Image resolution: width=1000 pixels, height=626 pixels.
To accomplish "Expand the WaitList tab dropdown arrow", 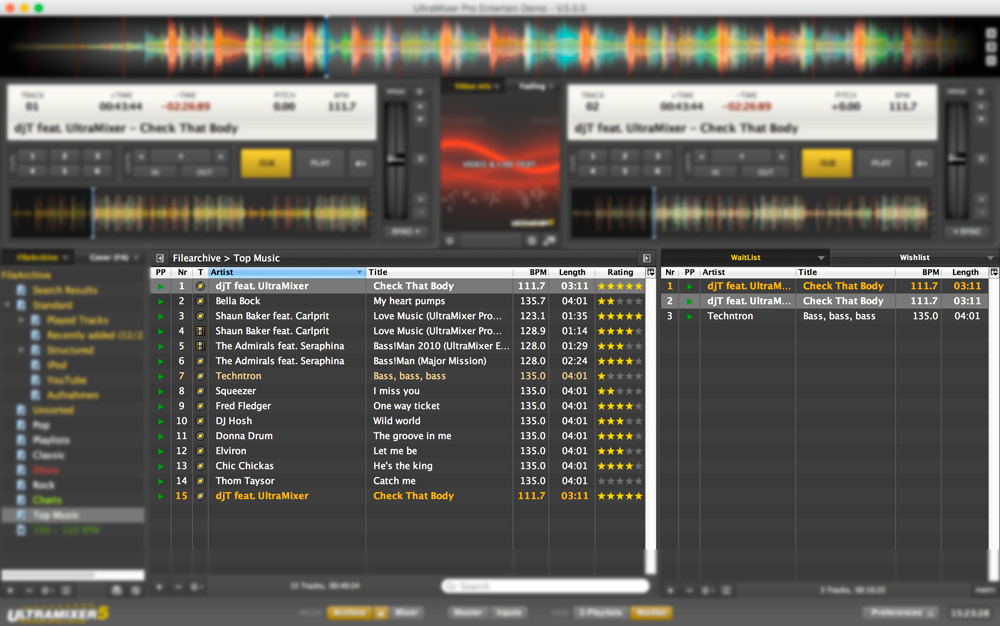I will (x=821, y=258).
